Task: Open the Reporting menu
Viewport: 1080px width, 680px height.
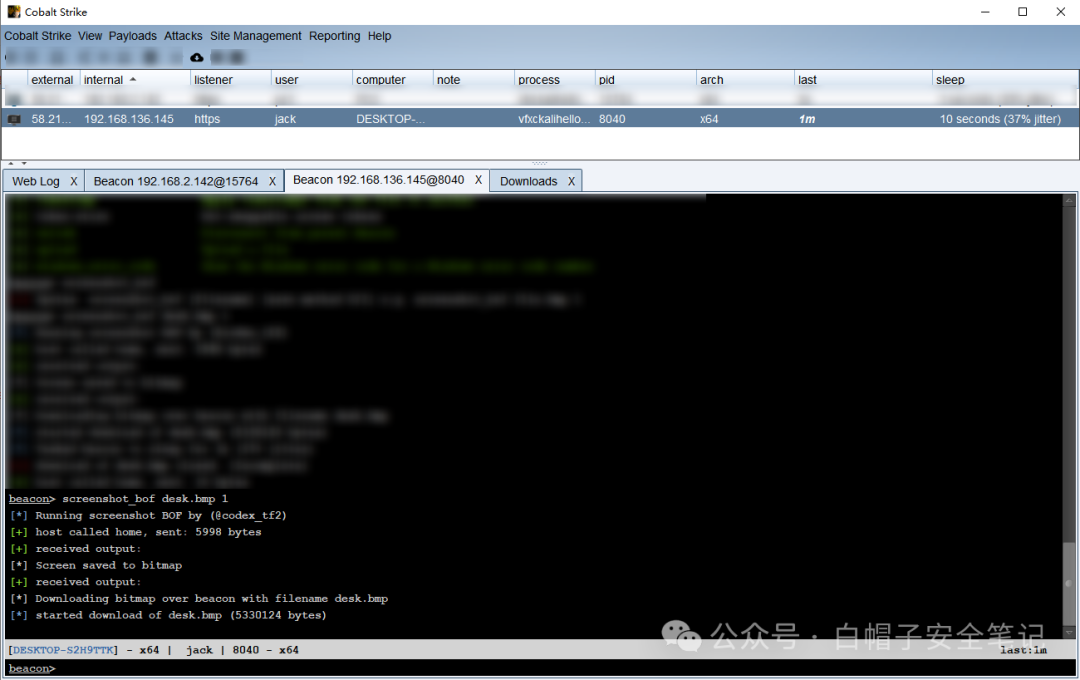Action: click(x=335, y=36)
